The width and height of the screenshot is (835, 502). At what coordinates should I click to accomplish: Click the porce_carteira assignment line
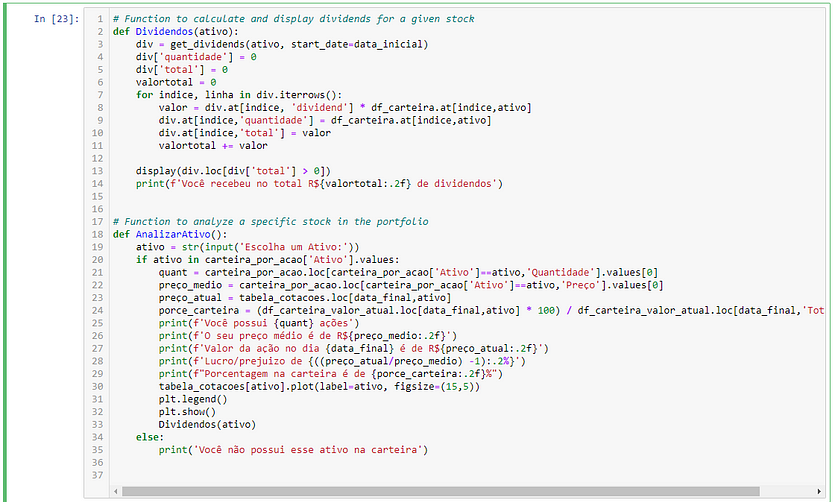(x=491, y=310)
